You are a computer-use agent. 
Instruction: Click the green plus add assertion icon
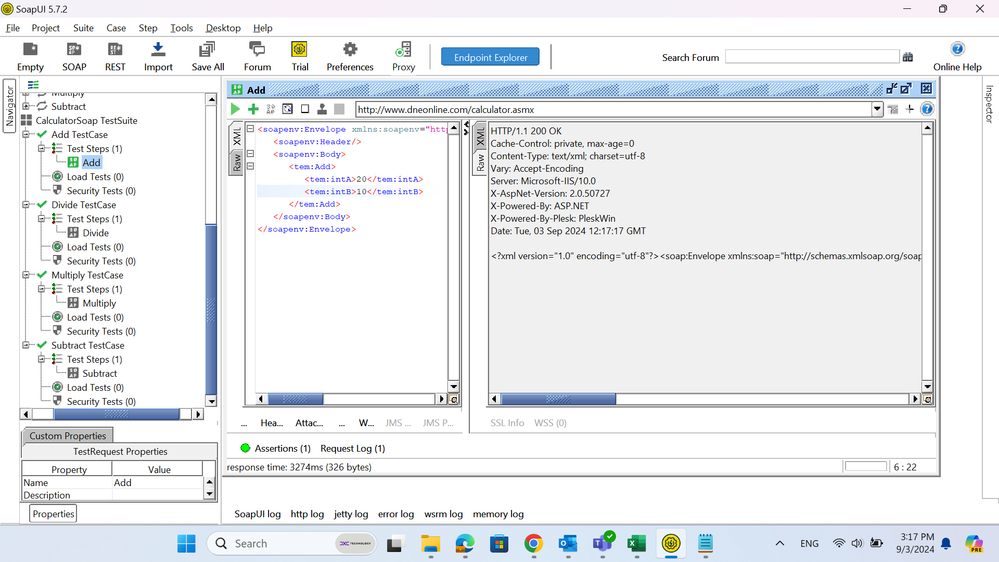(253, 109)
